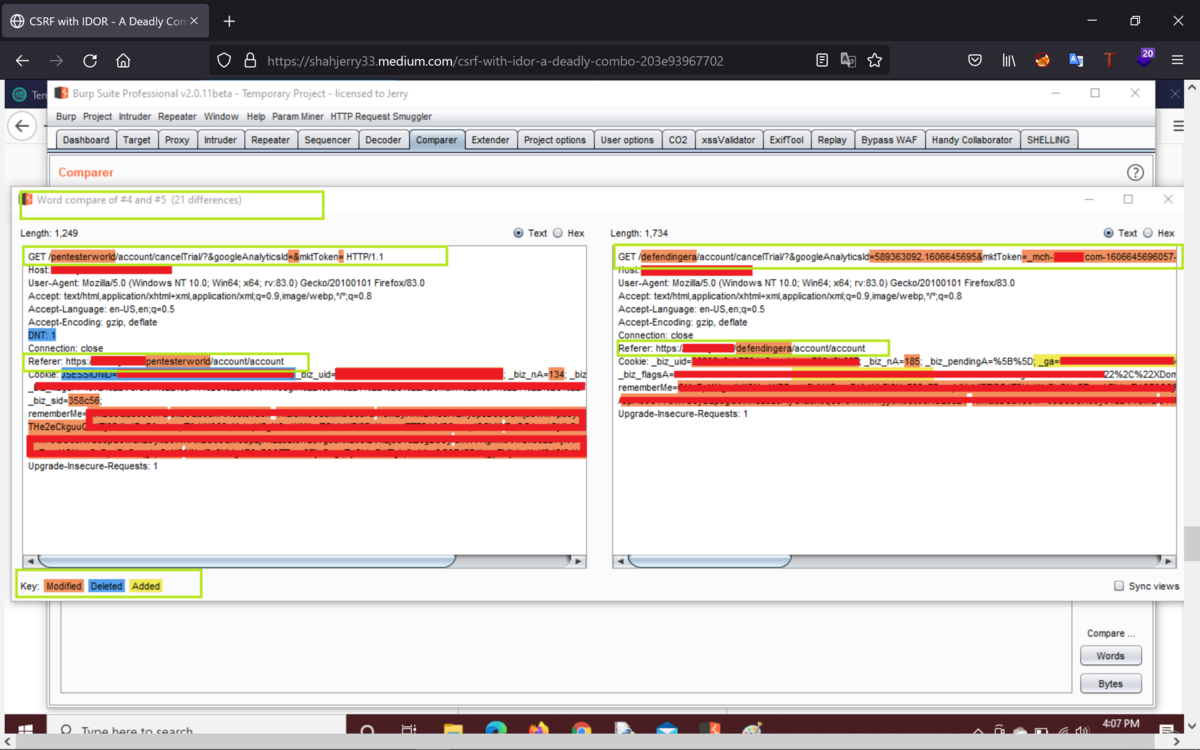Click the fox extension icon in toolbar
The image size is (1200, 750).
tap(1043, 61)
